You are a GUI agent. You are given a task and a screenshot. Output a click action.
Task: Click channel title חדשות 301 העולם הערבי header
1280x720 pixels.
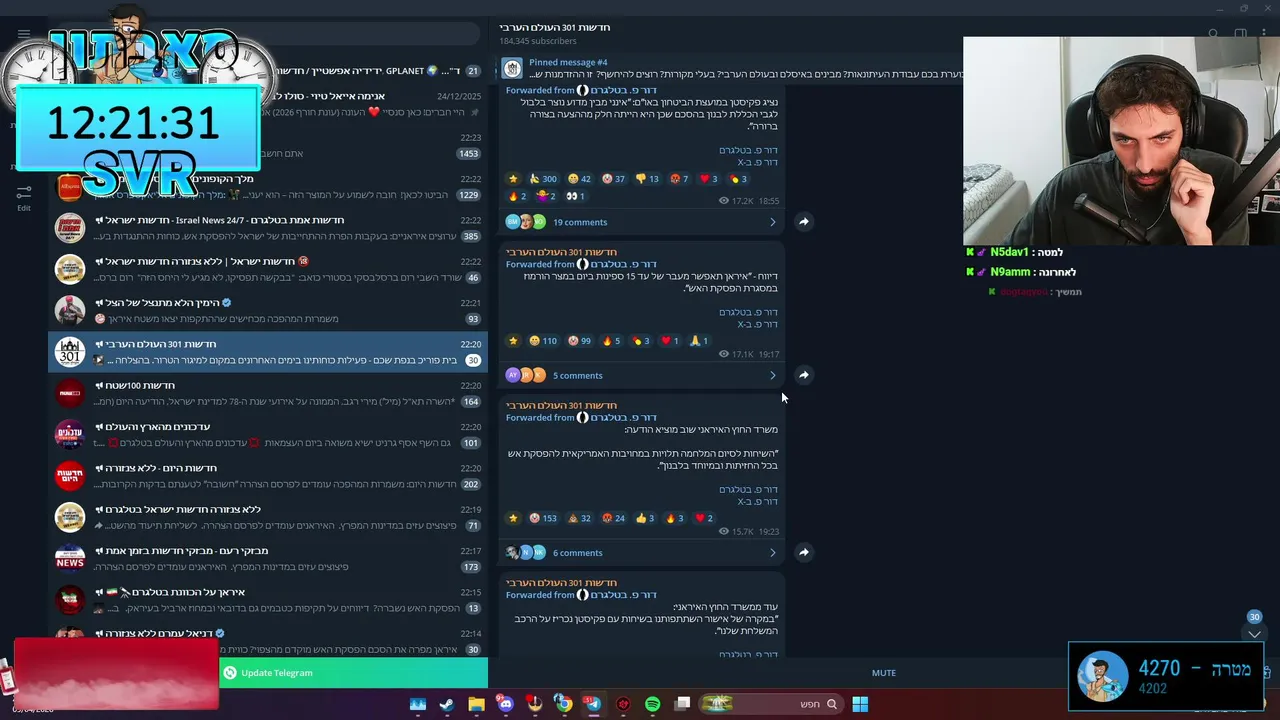[x=555, y=27]
